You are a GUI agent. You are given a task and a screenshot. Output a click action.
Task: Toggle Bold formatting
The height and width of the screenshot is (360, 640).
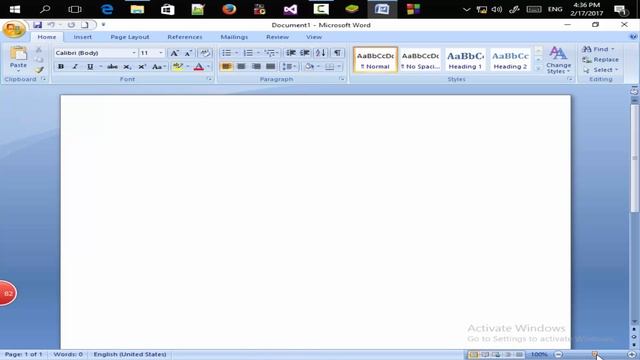point(61,67)
